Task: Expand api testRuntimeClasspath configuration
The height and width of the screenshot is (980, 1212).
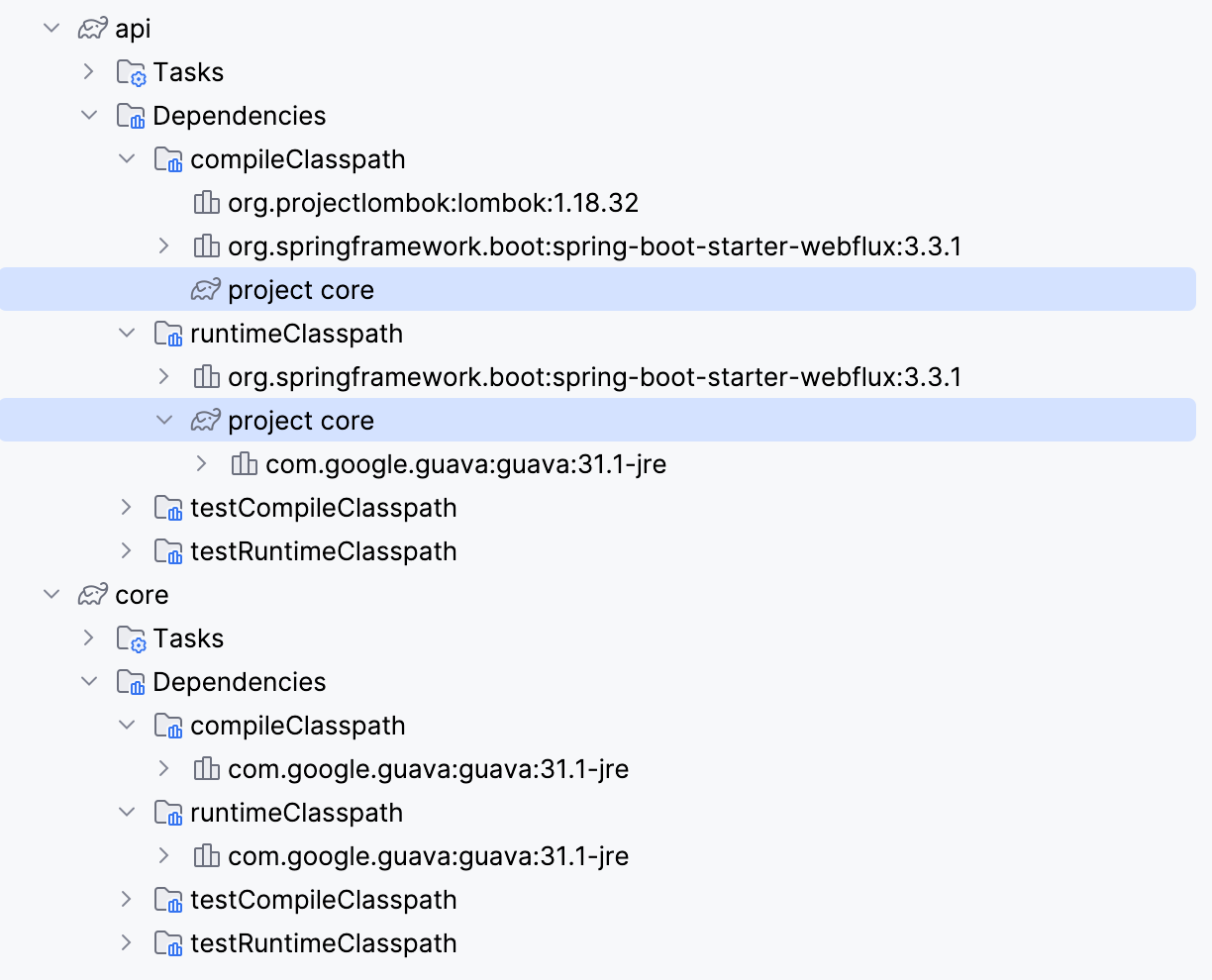Action: 127,551
